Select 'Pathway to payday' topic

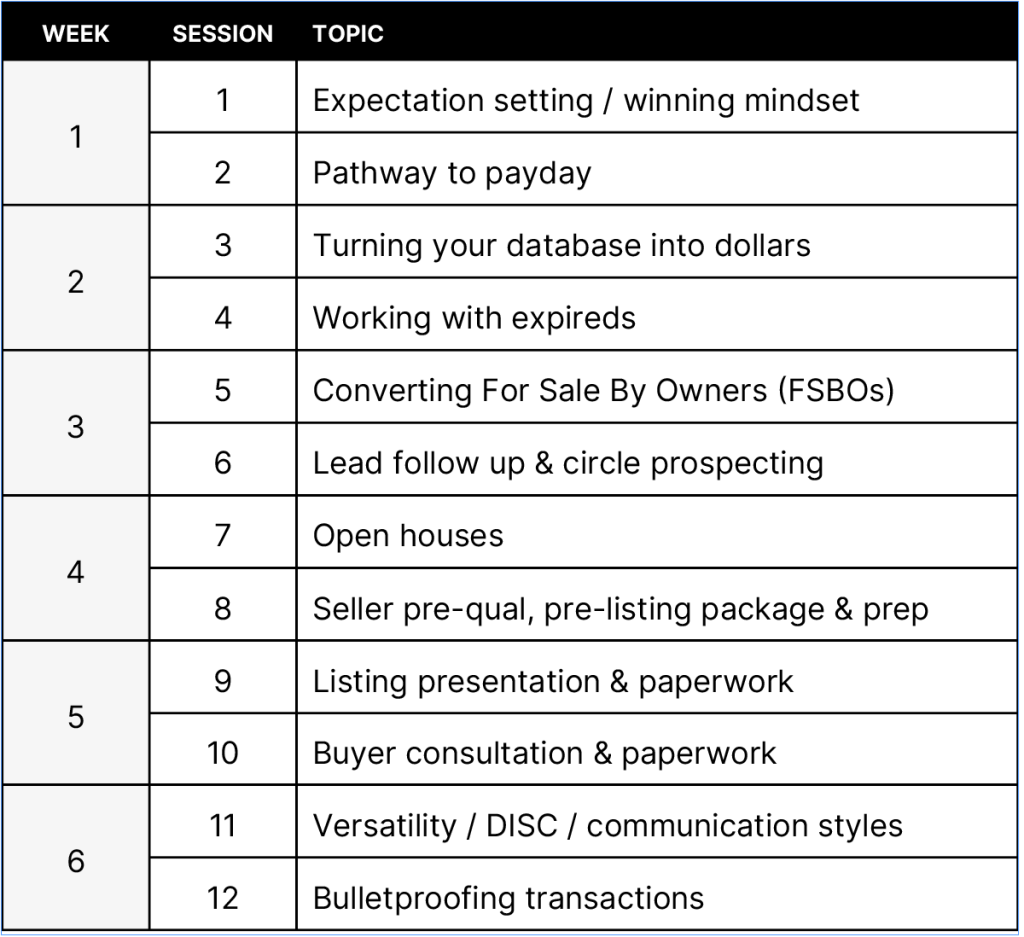(x=452, y=172)
